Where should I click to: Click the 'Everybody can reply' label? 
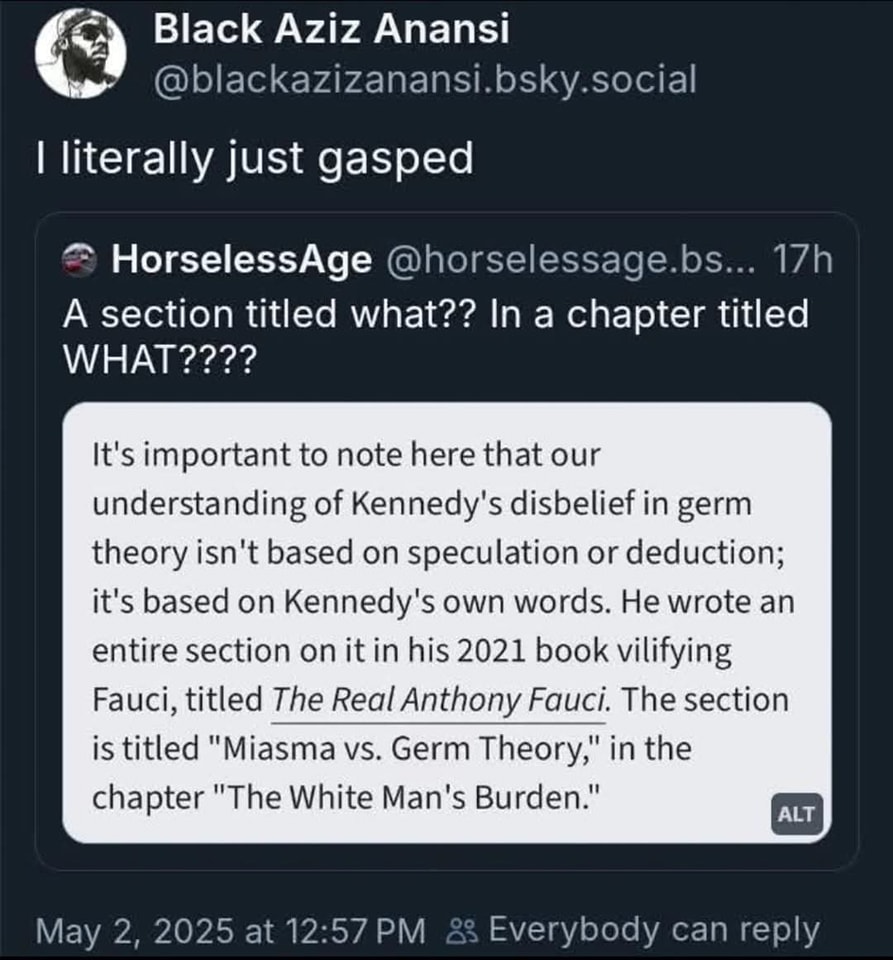click(x=654, y=930)
